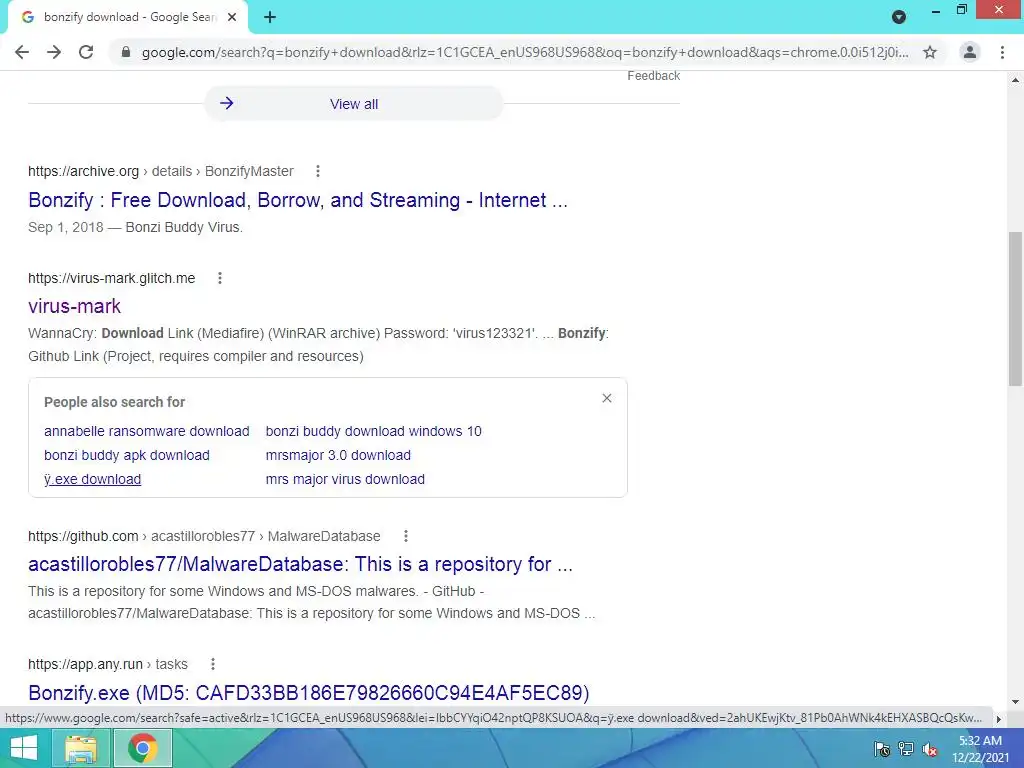Open File Explorer from the taskbar

coord(81,748)
